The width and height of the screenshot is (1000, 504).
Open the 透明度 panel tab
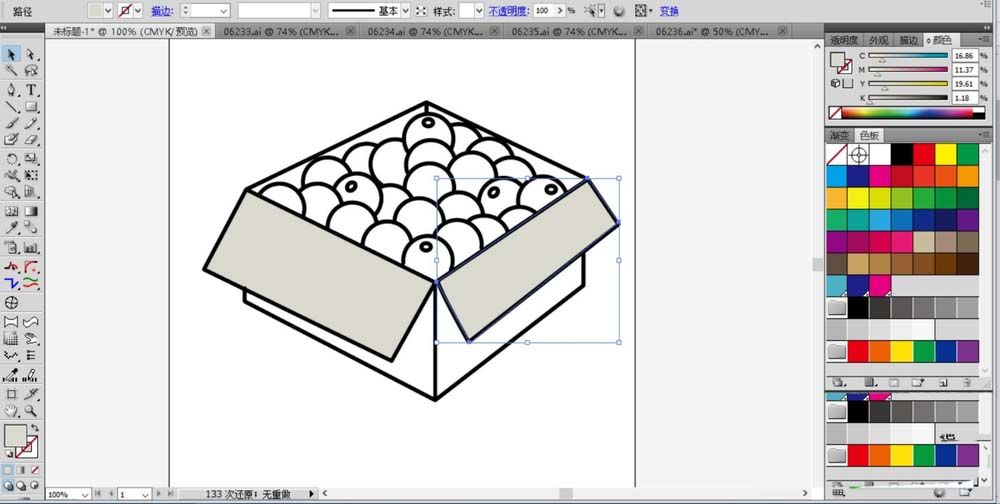tap(844, 40)
